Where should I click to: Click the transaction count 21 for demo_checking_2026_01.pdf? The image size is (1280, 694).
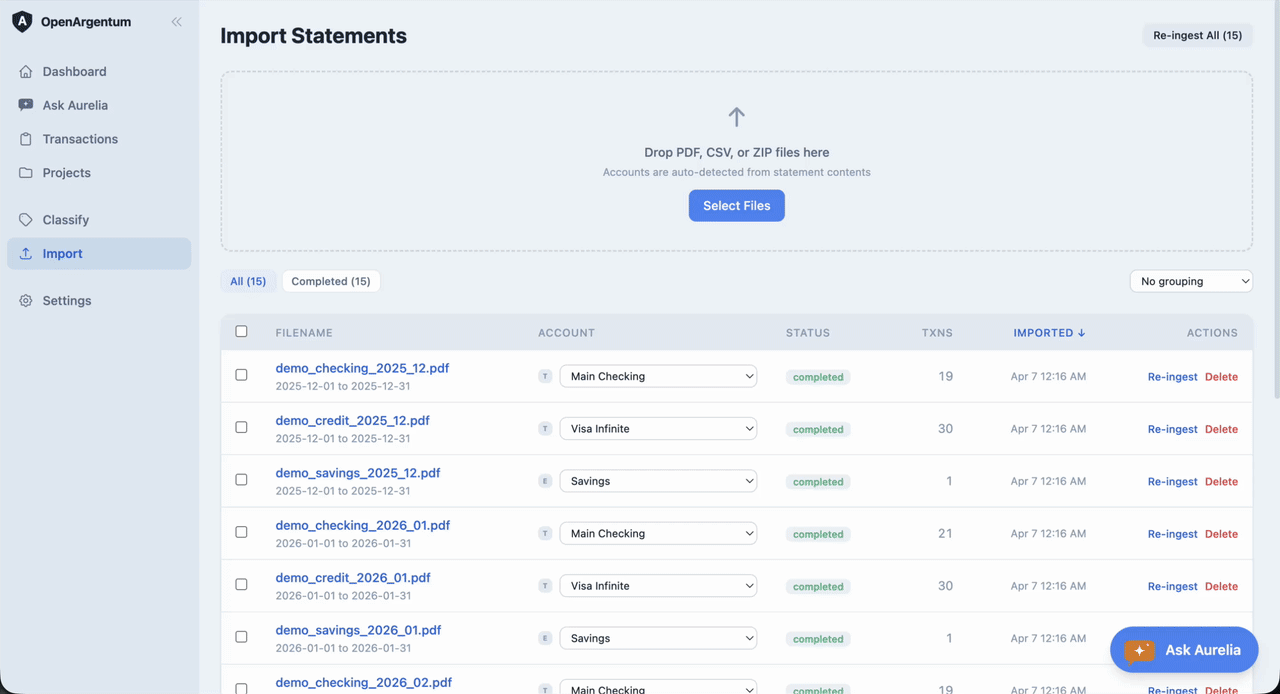pyautogui.click(x=945, y=533)
